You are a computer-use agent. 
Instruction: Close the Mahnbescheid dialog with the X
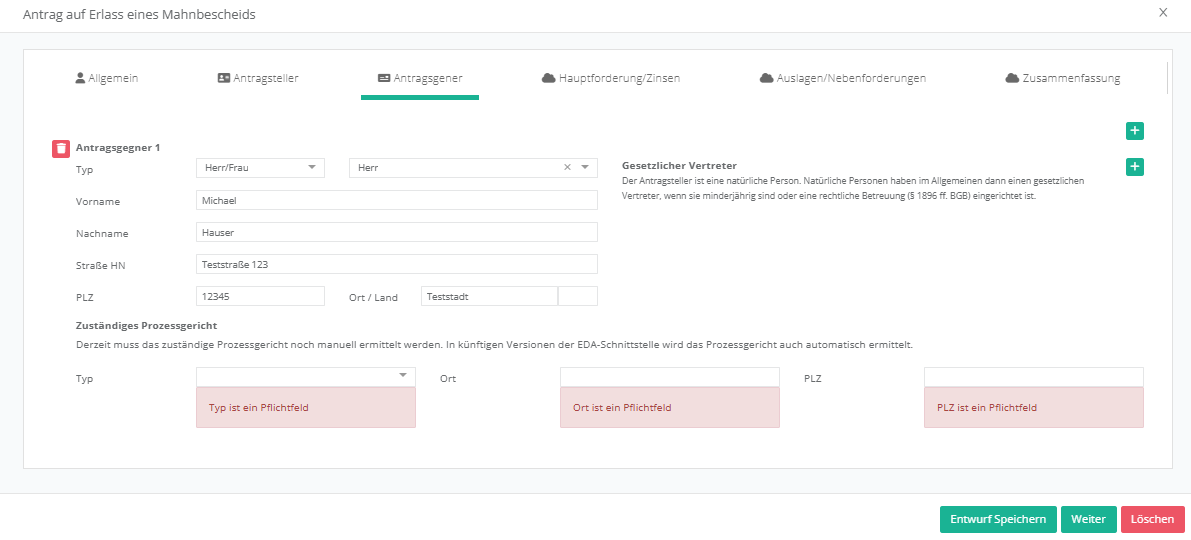[x=1162, y=13]
